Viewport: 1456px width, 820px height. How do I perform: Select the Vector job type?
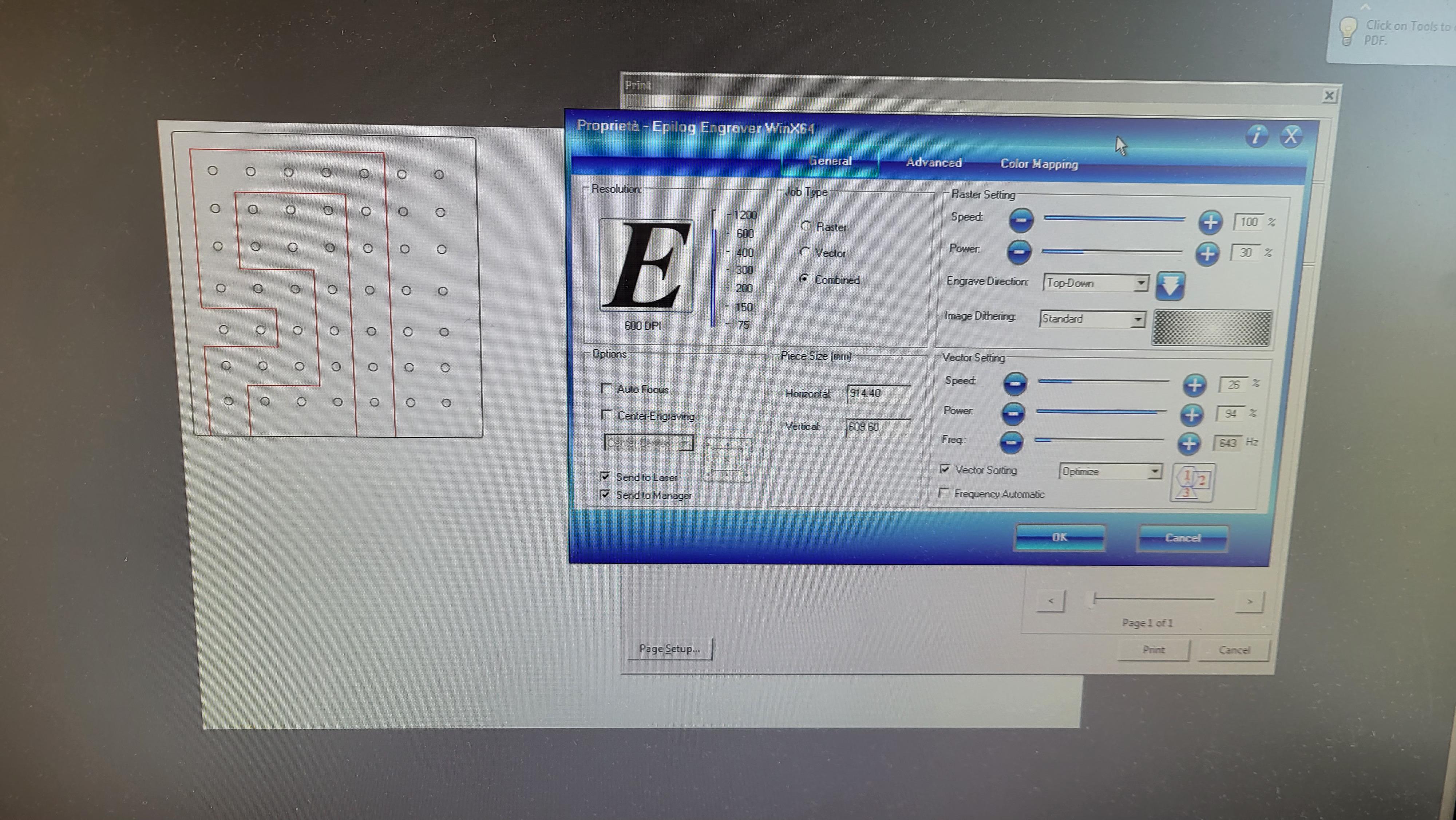coord(805,252)
